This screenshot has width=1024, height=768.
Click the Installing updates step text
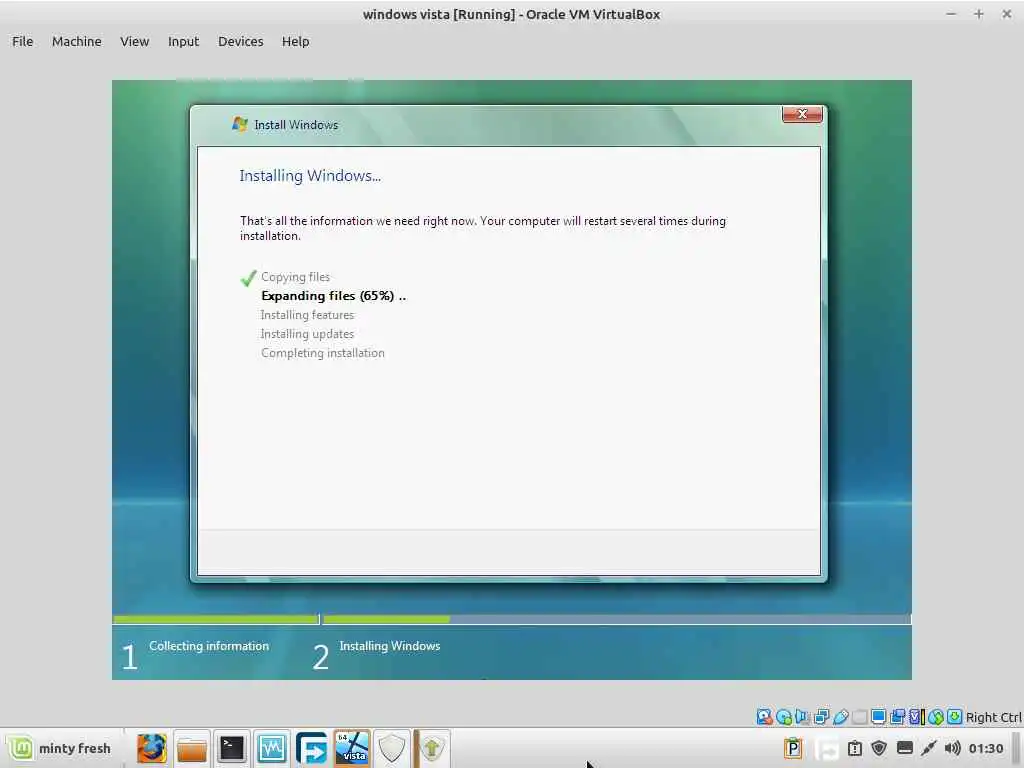coord(307,334)
